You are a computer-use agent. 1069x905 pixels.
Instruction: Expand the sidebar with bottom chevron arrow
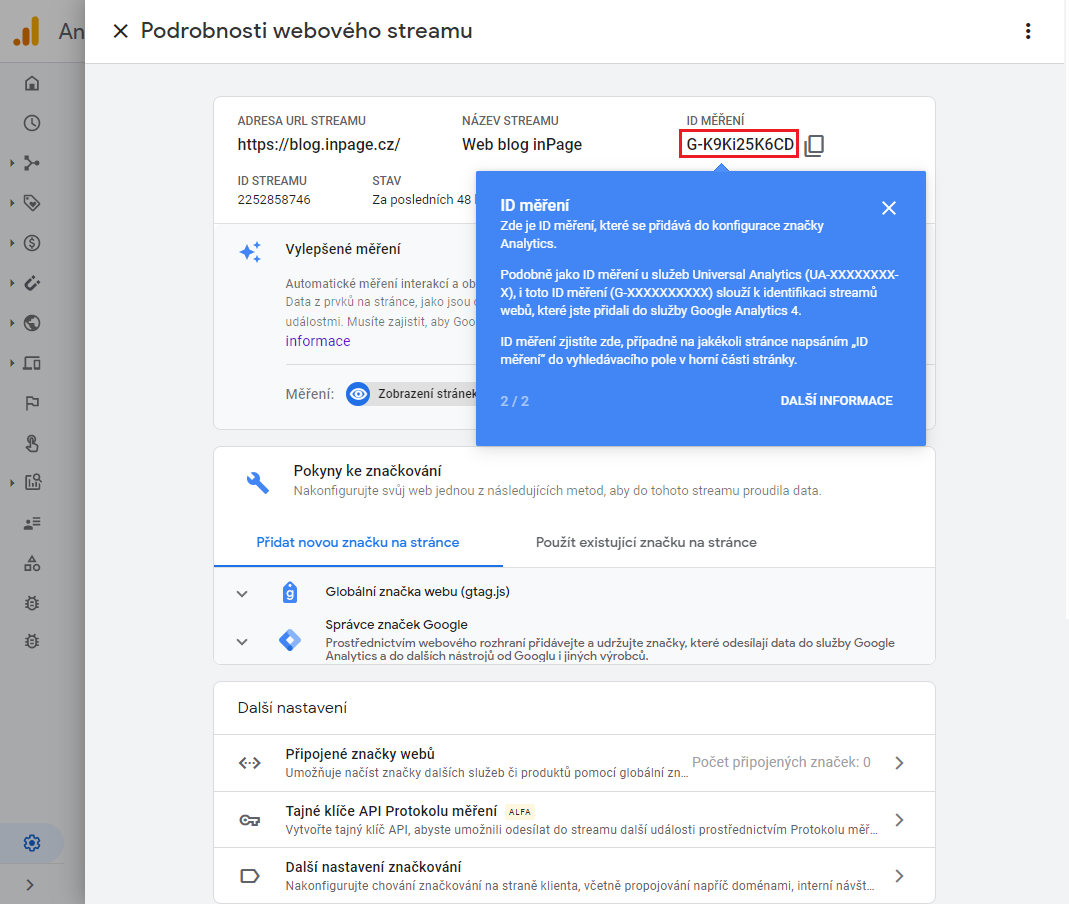31,884
